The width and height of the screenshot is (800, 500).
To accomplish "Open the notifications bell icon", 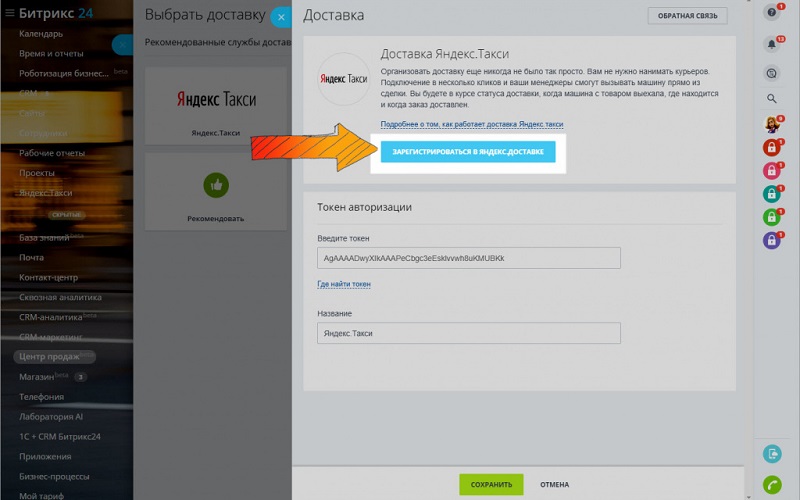I will [772, 44].
